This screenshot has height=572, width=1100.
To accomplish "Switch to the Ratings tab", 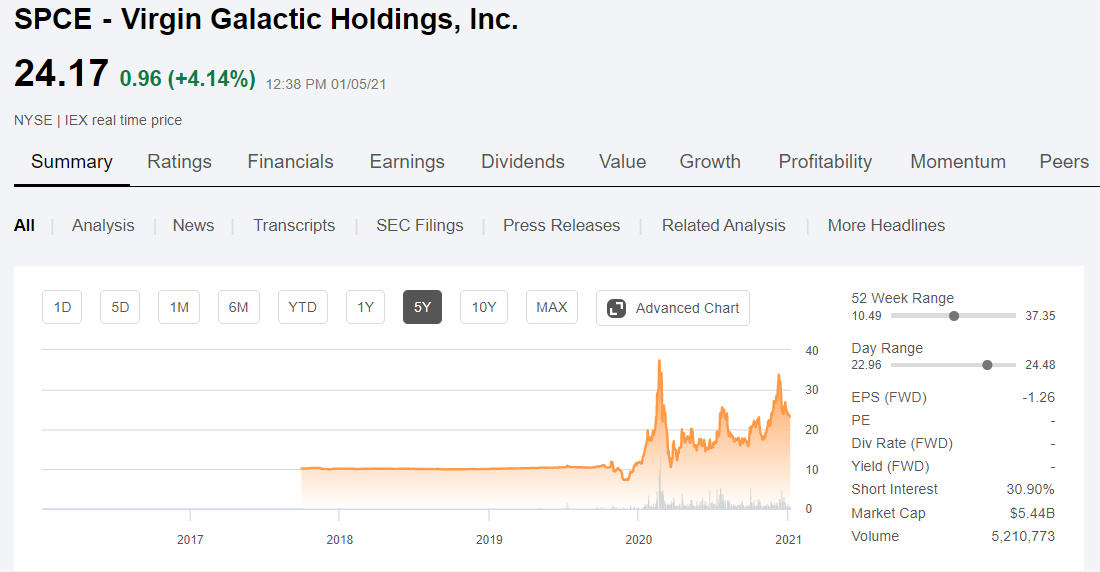I will 179,162.
